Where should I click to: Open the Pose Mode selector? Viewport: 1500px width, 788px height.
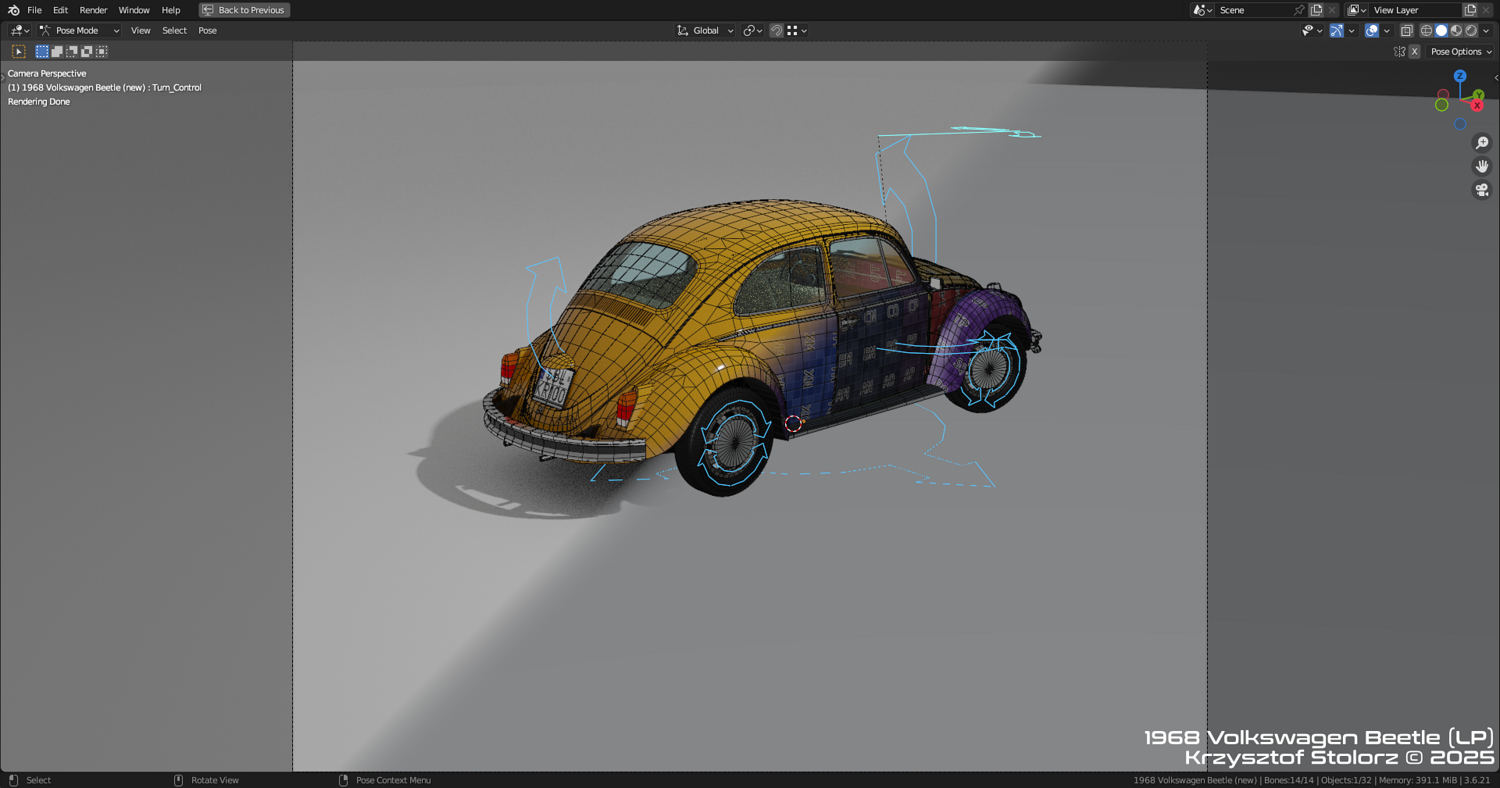[x=79, y=31]
